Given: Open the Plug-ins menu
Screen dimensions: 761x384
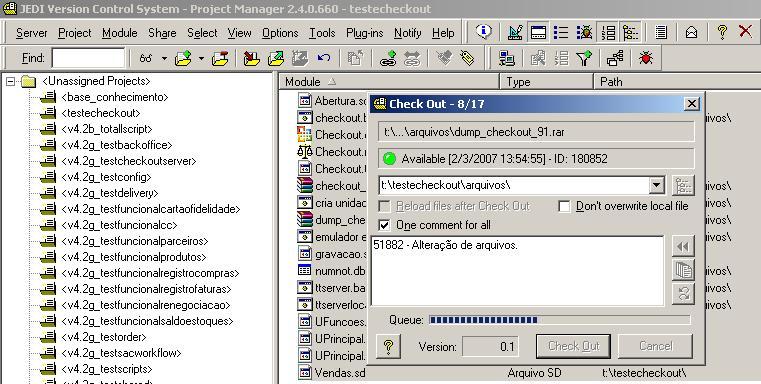Looking at the screenshot, I should 364,33.
